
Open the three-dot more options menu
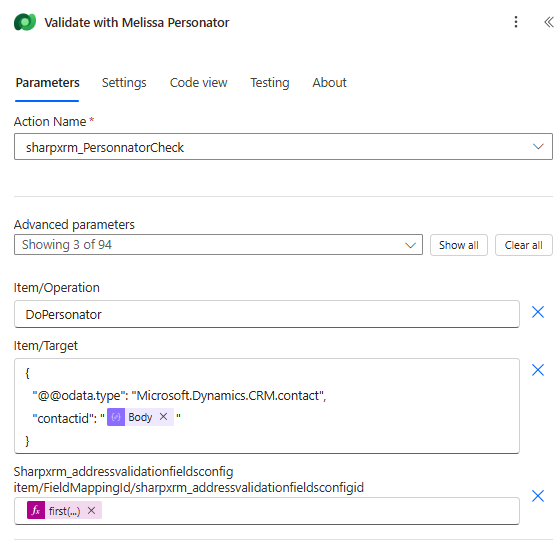516,22
